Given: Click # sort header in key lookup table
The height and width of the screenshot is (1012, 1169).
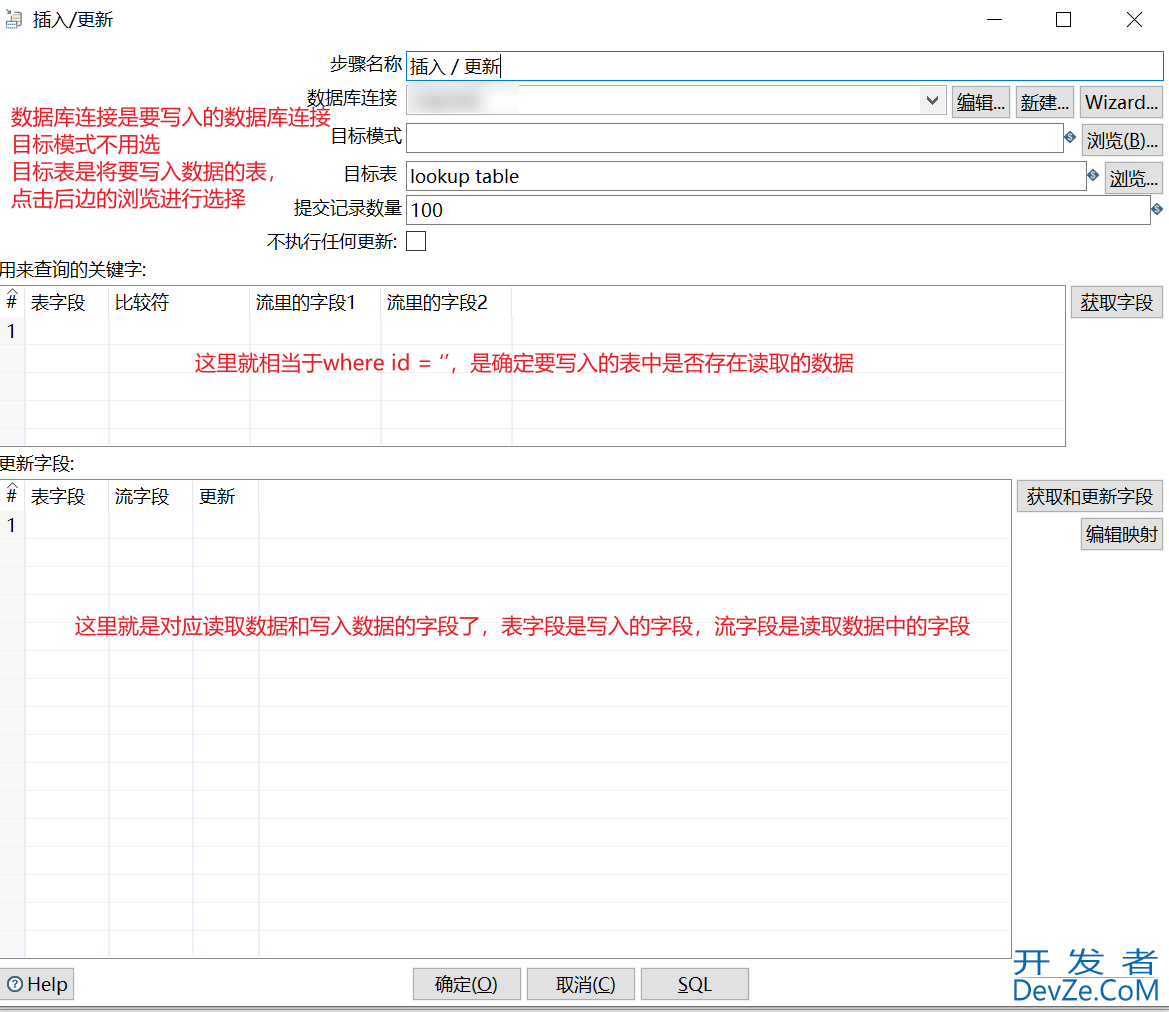Looking at the screenshot, I should [x=12, y=301].
